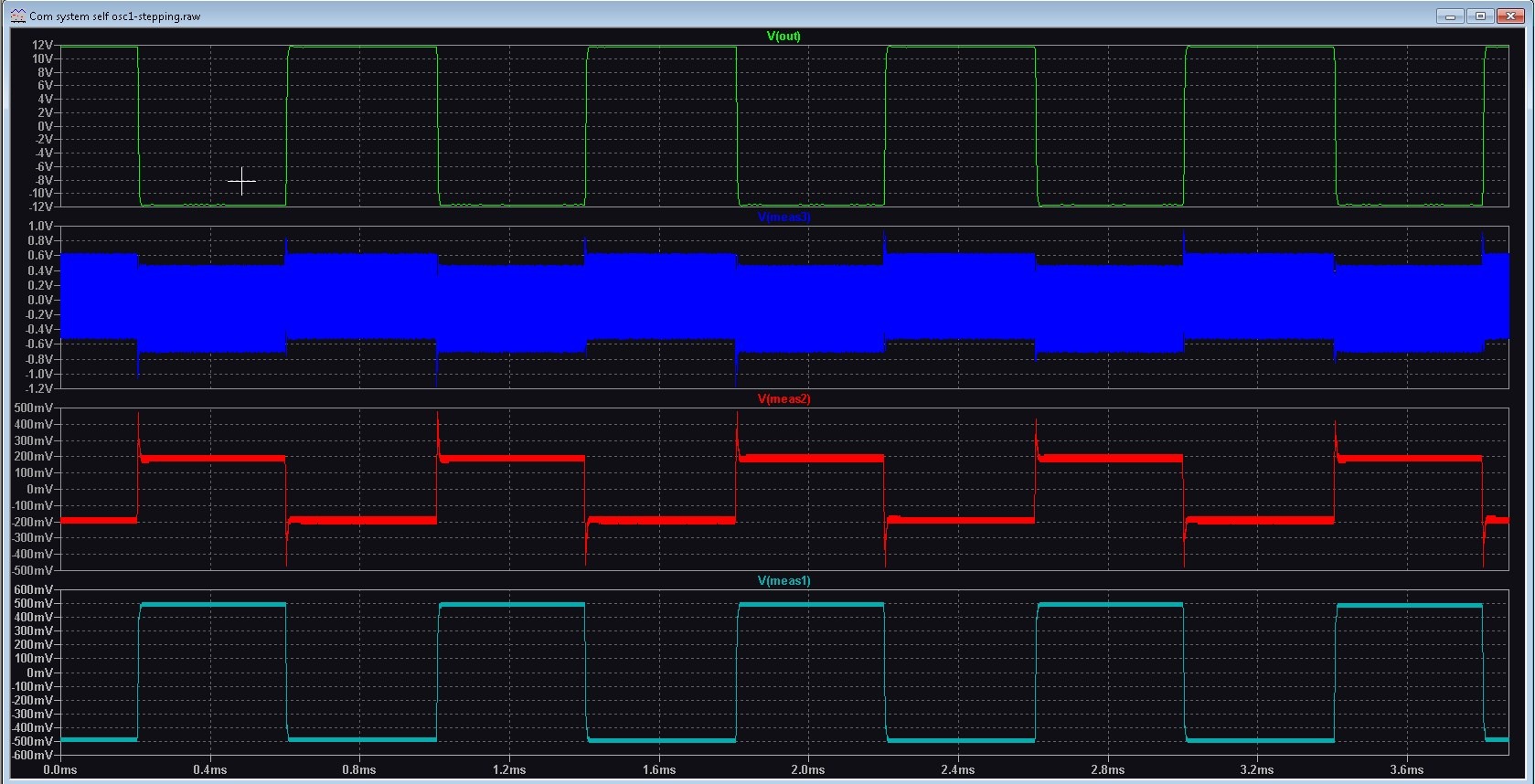Screen dimensions: 1535x784
Task: Click the 0V axis label in V(out) pane
Action: point(45,126)
